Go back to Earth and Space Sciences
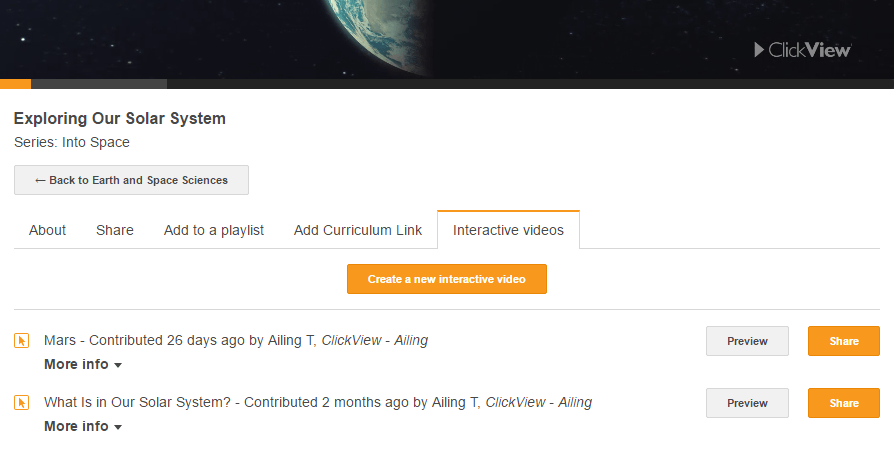 [x=131, y=180]
